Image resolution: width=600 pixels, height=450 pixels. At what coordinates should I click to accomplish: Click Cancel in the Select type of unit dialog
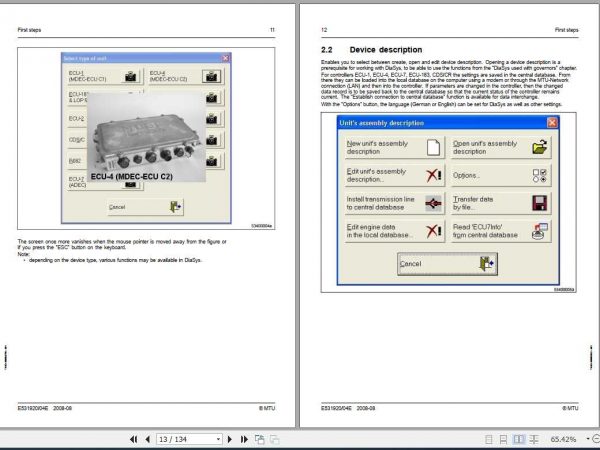coord(145,207)
